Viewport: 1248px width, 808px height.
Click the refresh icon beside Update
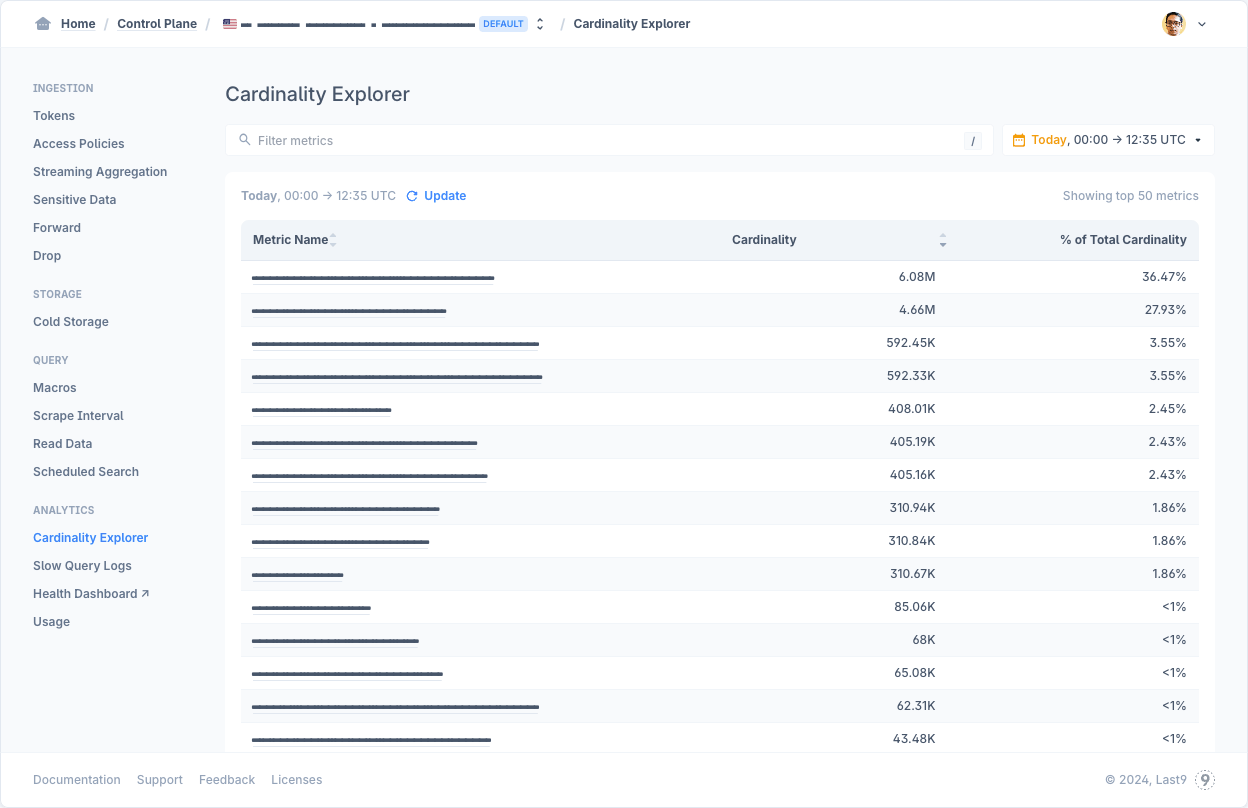[411, 196]
